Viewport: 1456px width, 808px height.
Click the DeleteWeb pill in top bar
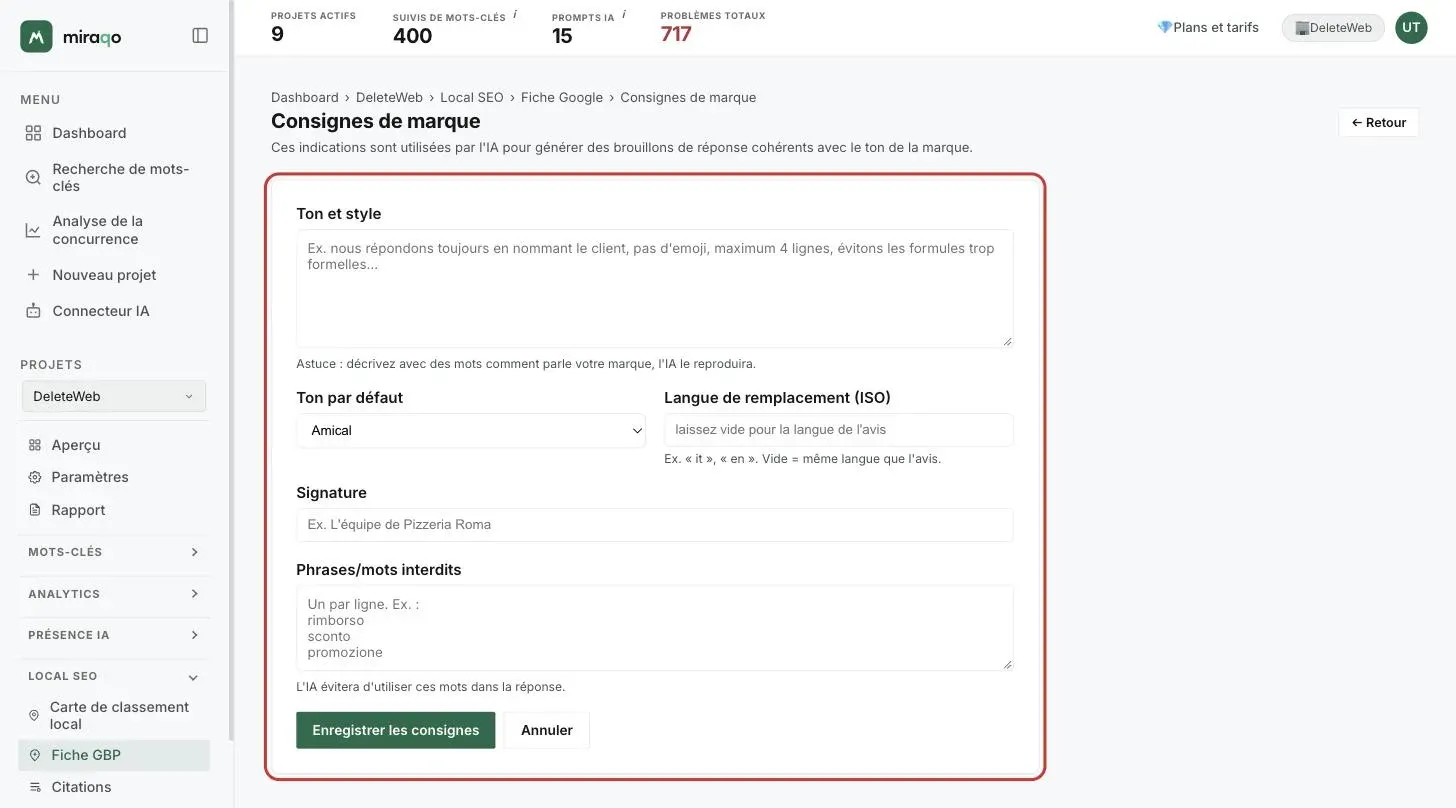click(x=1333, y=28)
